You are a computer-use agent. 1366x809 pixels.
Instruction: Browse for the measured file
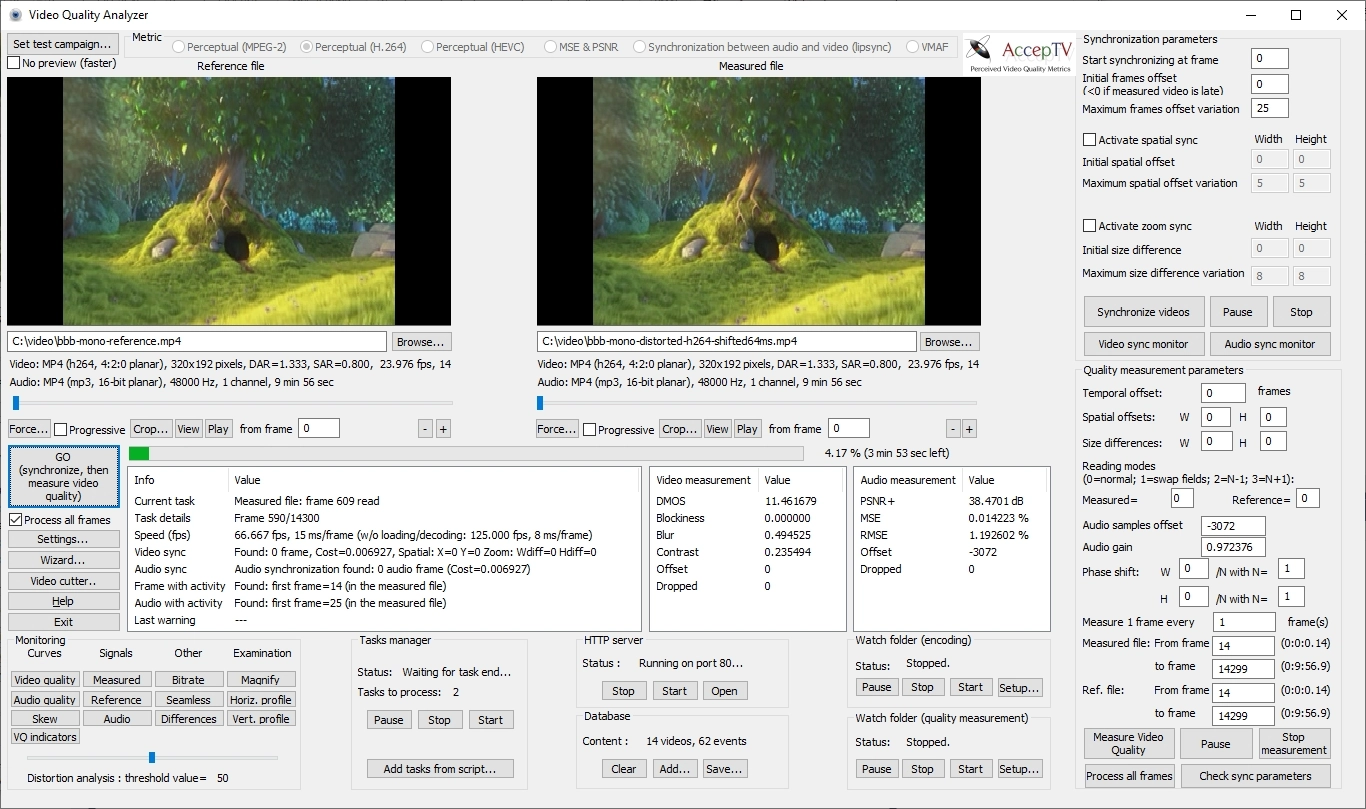[x=949, y=341]
